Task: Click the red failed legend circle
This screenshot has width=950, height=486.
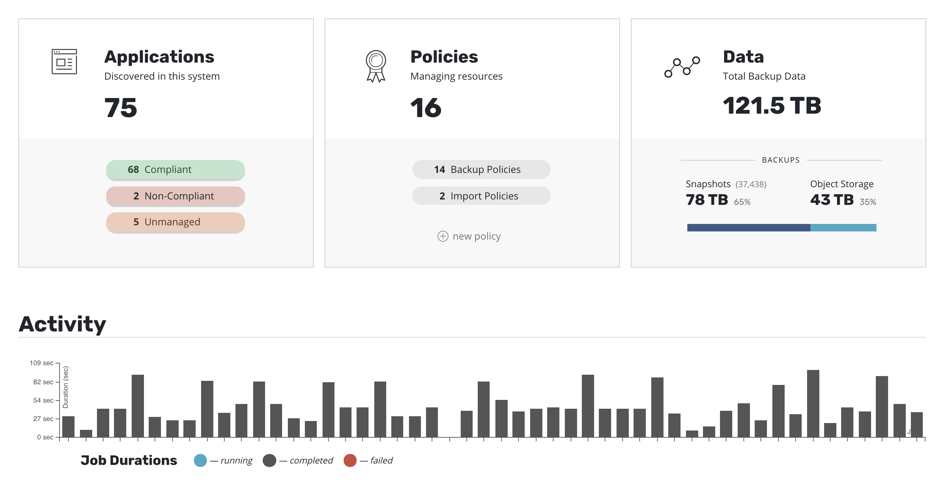Action: [350, 461]
